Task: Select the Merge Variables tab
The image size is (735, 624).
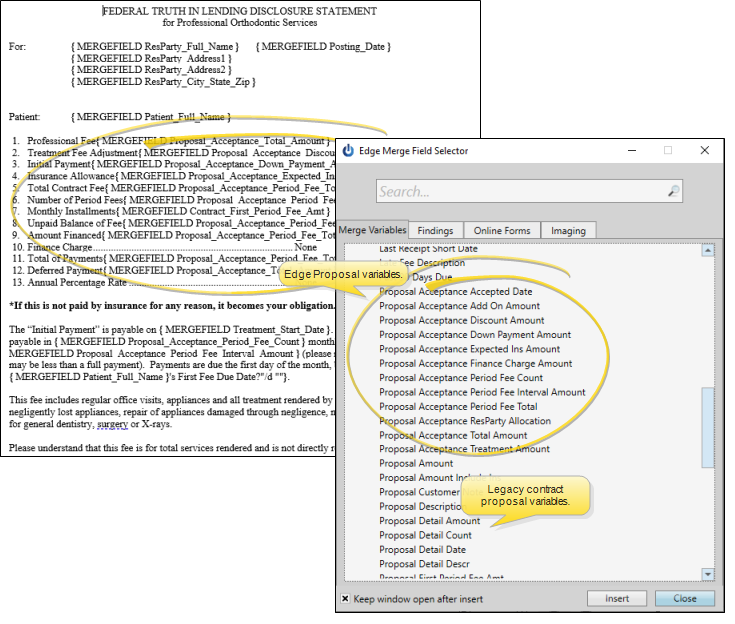Action: click(x=373, y=230)
